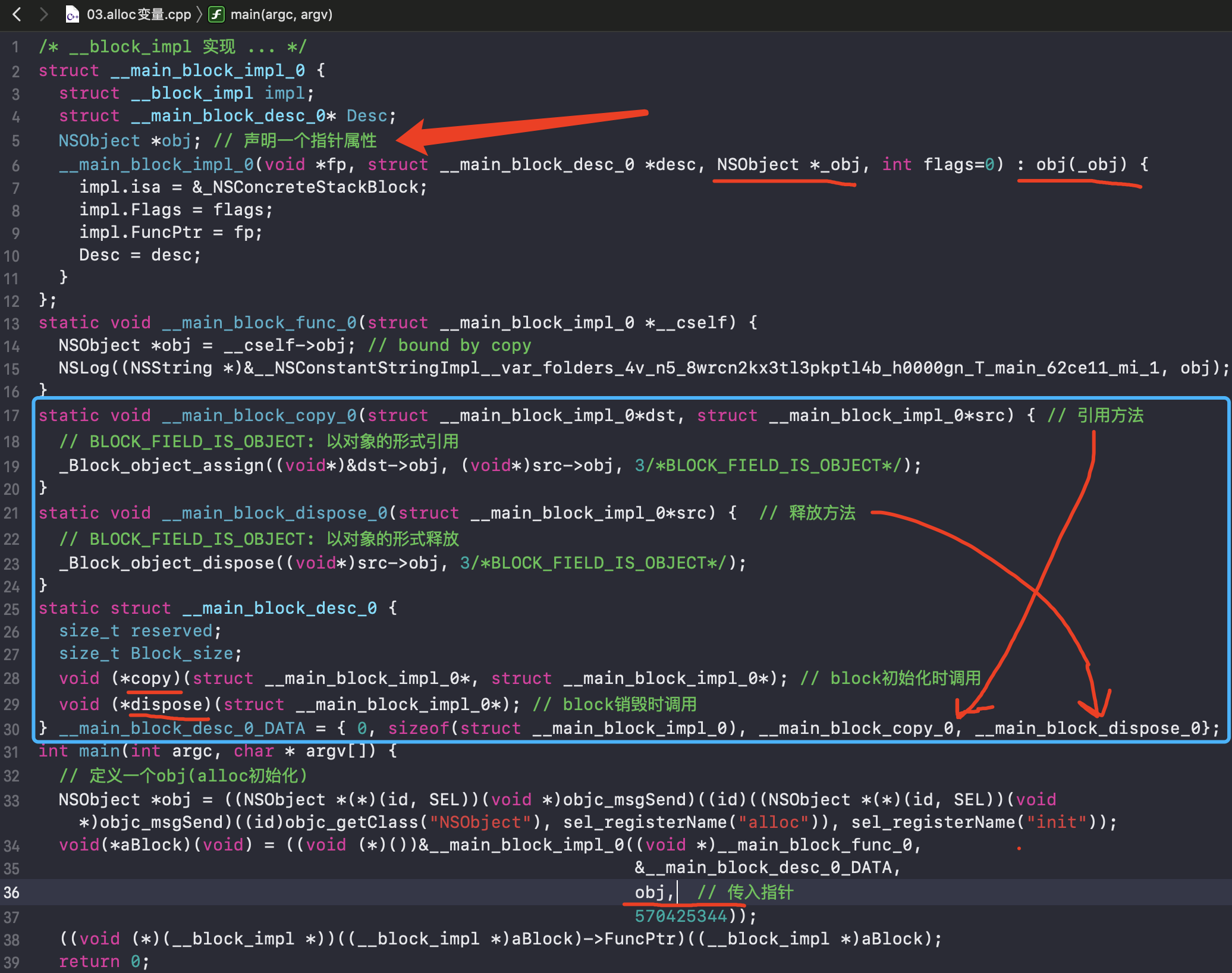Click '_Block_object_dispose' call on line 23
Viewport: 1232px width, 973px height.
(x=166, y=563)
